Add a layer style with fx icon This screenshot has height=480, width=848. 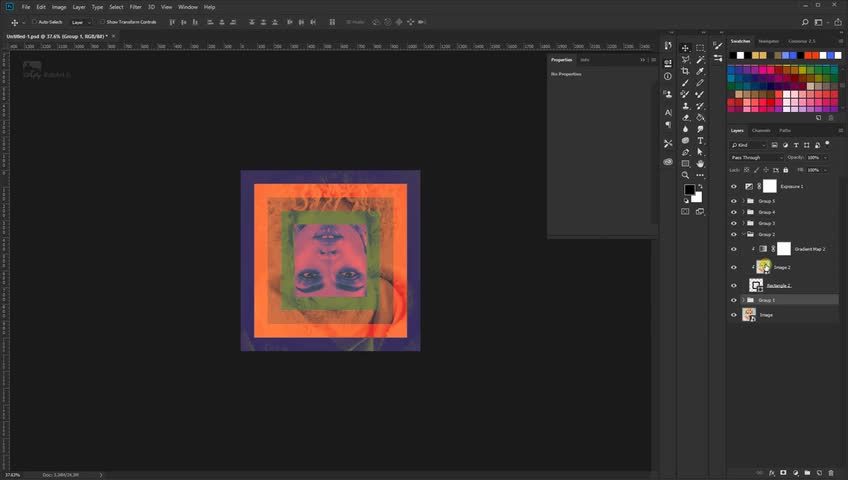point(772,473)
